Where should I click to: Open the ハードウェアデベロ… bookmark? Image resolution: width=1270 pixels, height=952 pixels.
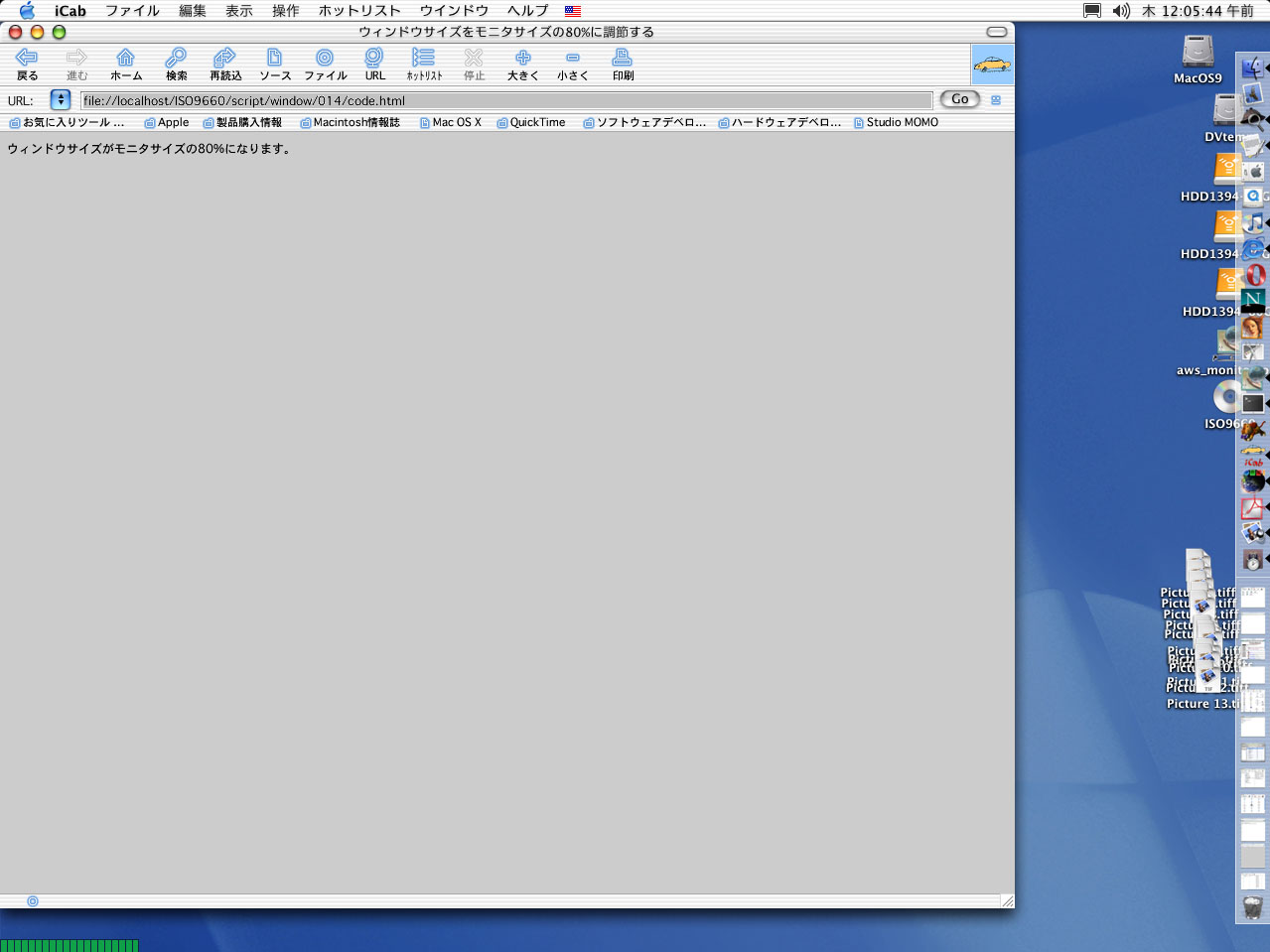tap(779, 123)
